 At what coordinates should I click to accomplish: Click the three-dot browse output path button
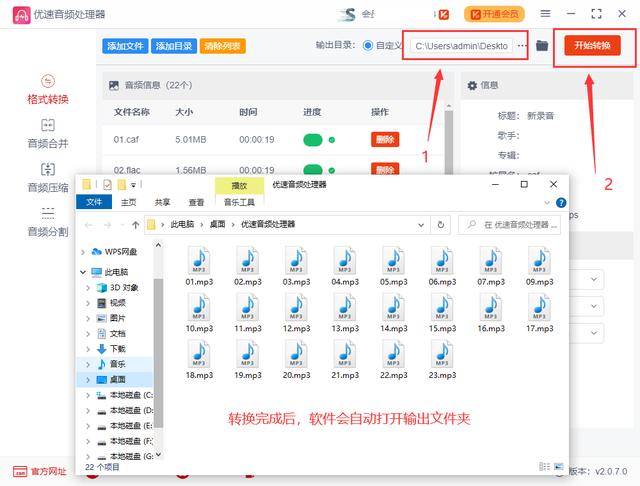pyautogui.click(x=522, y=46)
